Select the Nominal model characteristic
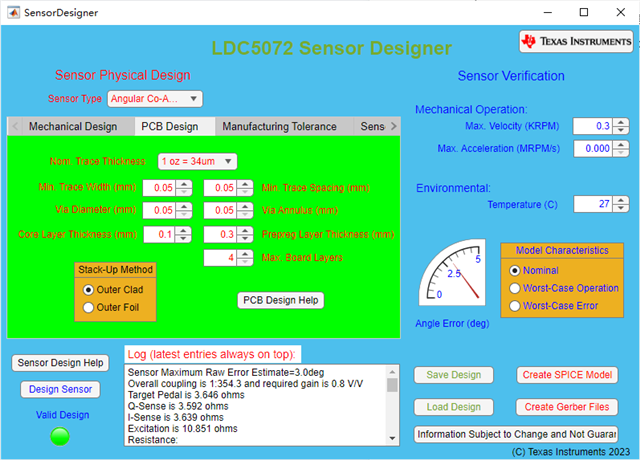The height and width of the screenshot is (460, 640). [x=534, y=271]
